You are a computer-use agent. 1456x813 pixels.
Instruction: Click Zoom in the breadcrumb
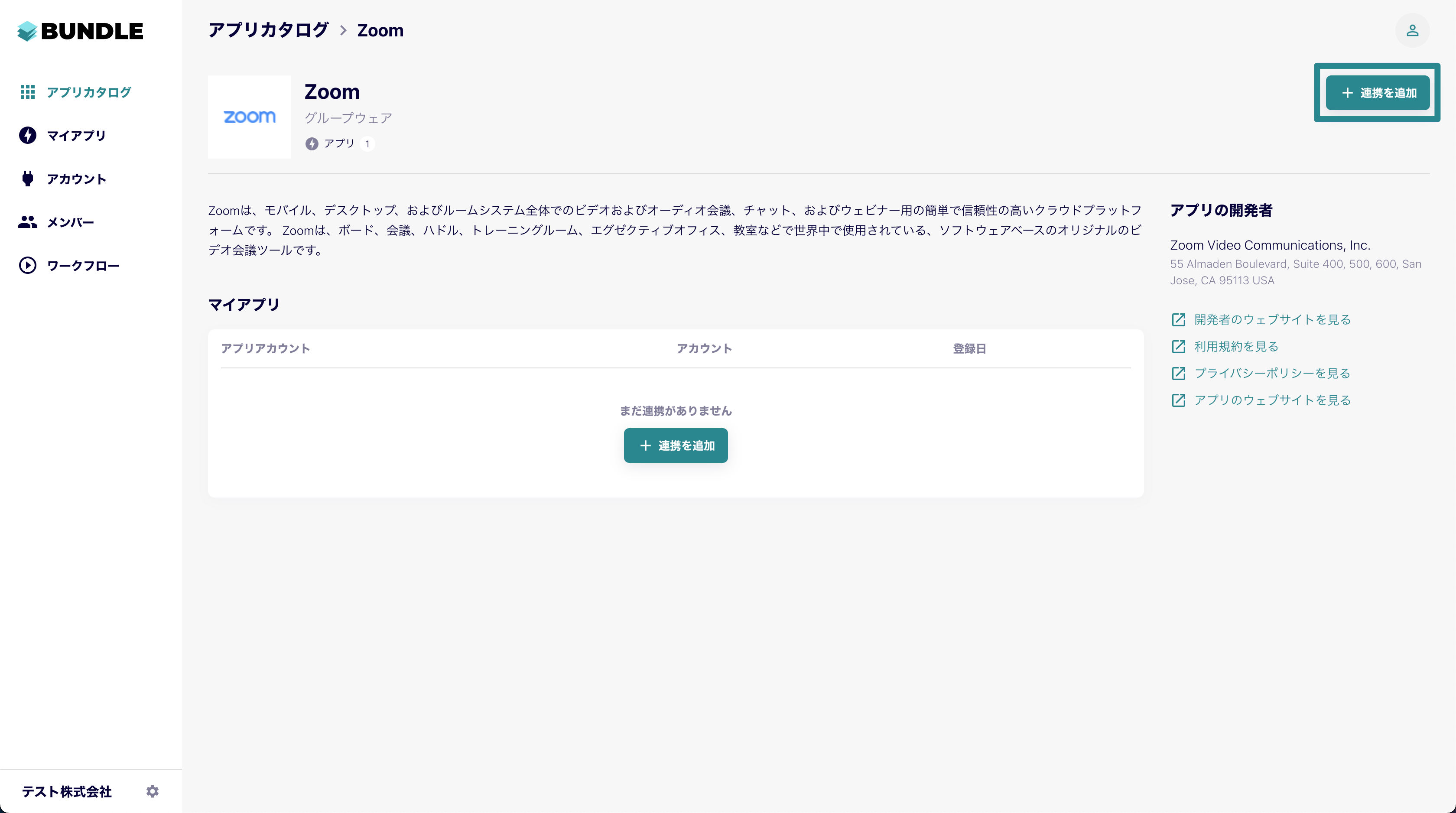coord(380,30)
